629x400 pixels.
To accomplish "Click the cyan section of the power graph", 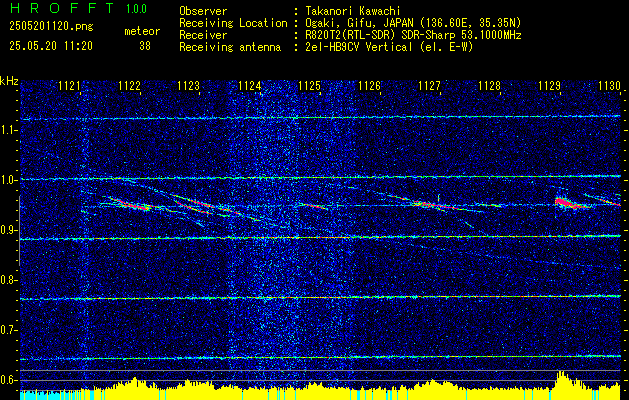I will pyautogui.click(x=48, y=395).
